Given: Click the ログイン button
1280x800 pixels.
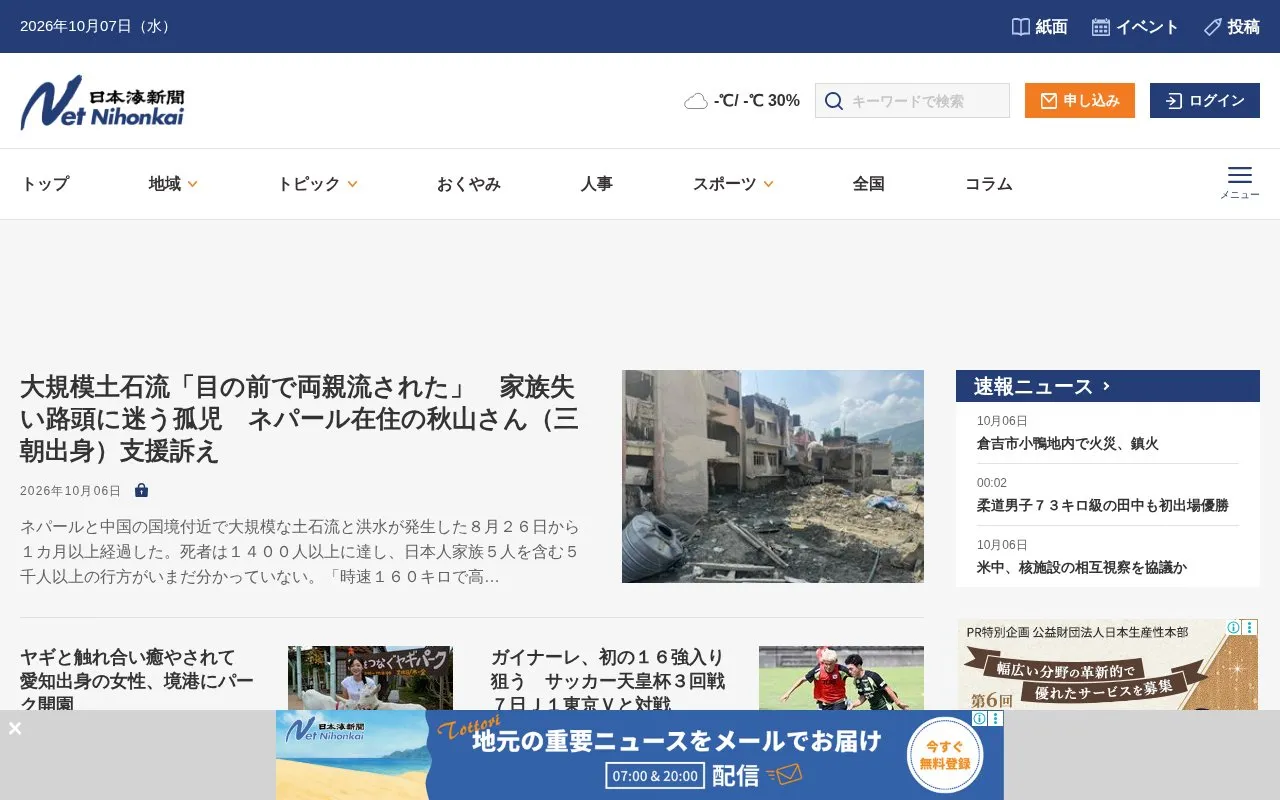Looking at the screenshot, I should [1205, 101].
